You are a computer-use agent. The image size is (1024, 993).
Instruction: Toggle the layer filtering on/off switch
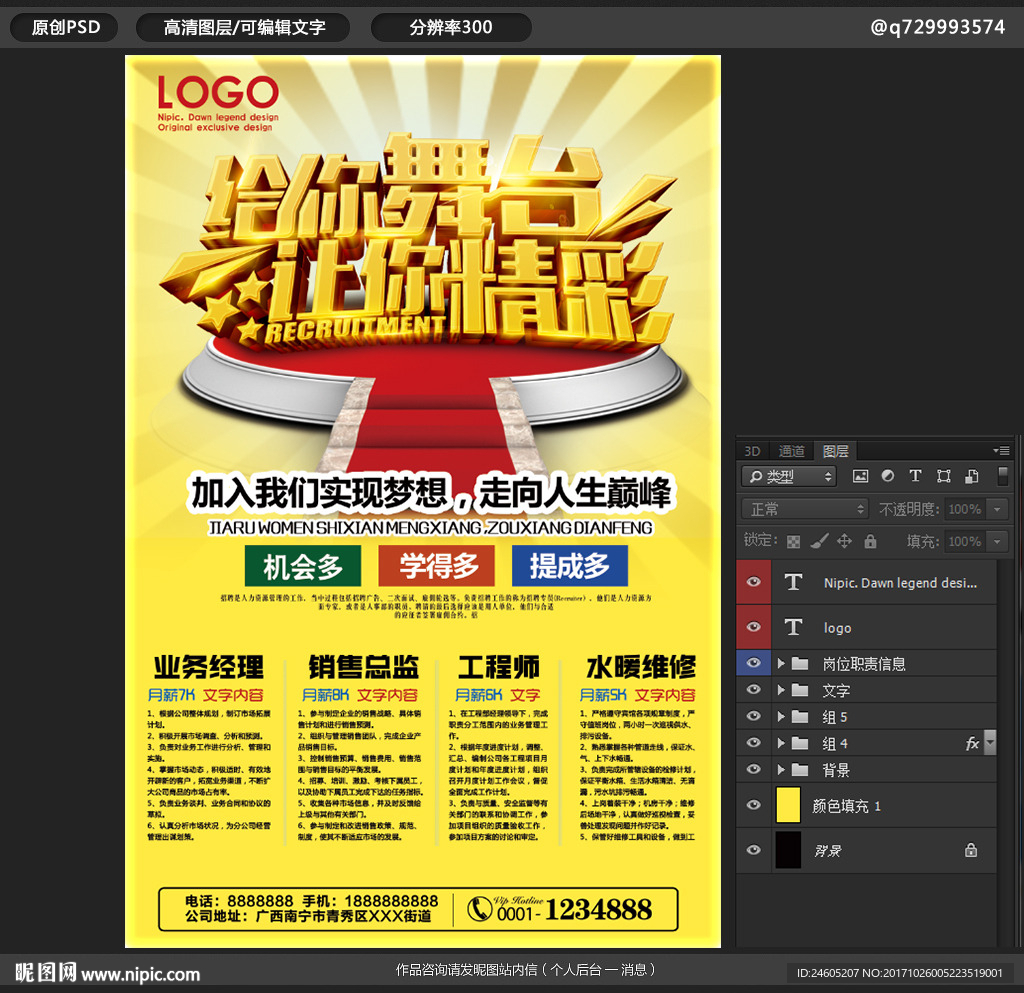coord(1002,476)
